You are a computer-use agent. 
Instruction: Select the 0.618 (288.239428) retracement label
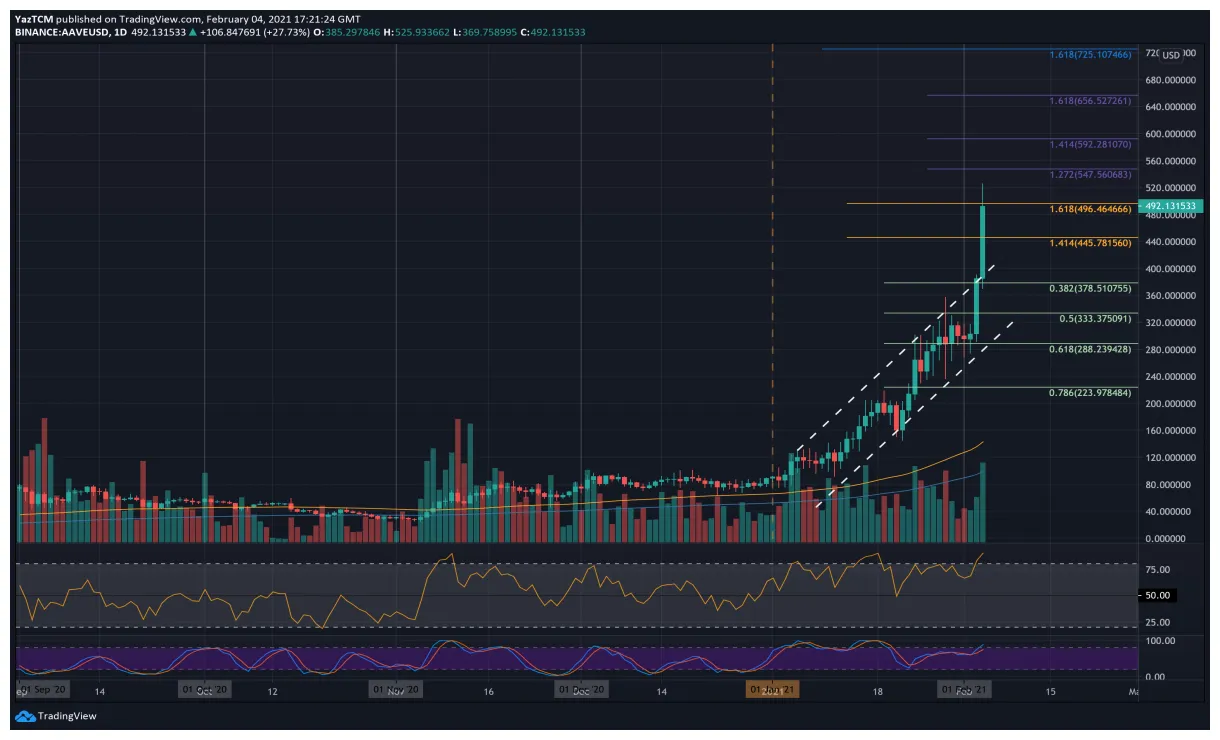[x=1091, y=350]
